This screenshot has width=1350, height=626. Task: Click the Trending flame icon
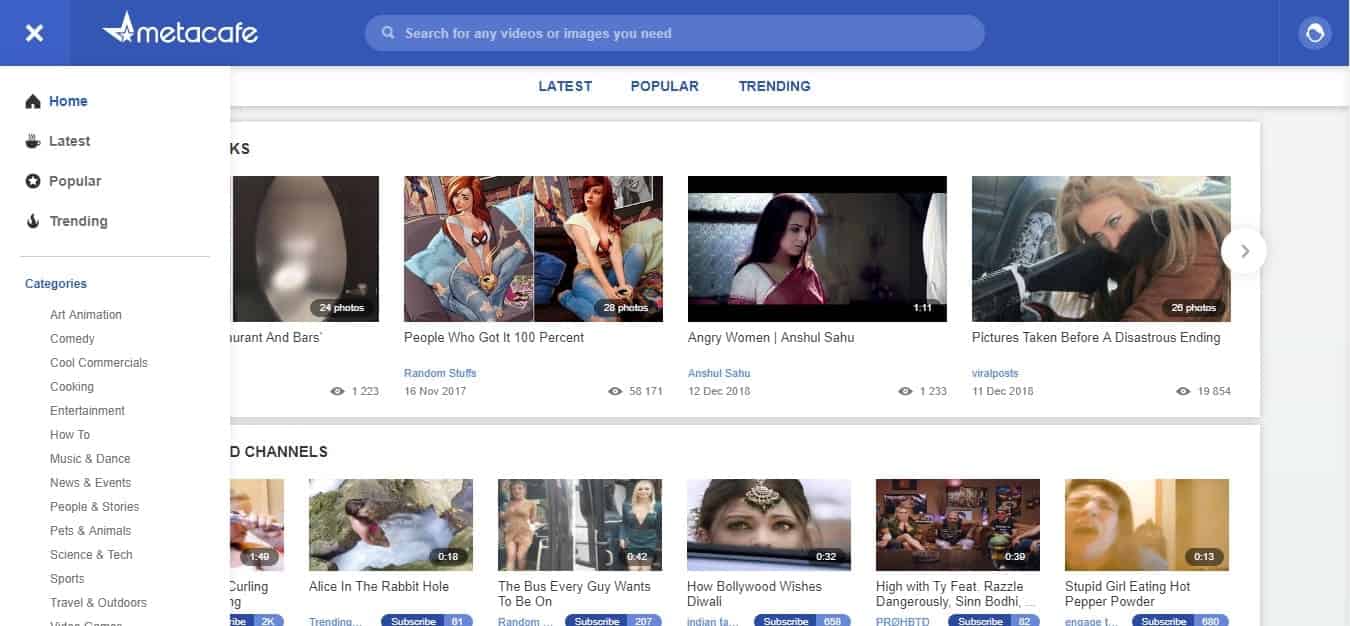(x=33, y=221)
